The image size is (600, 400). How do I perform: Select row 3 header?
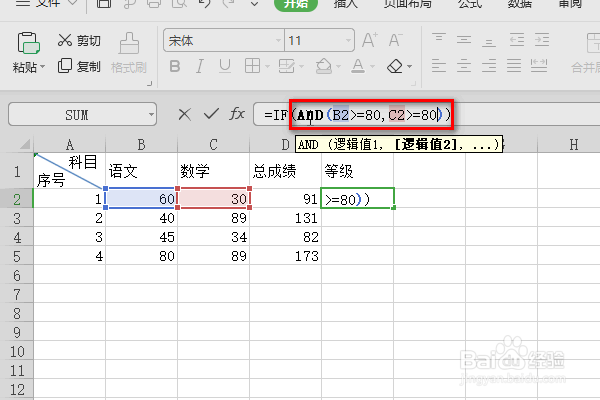click(x=16, y=218)
